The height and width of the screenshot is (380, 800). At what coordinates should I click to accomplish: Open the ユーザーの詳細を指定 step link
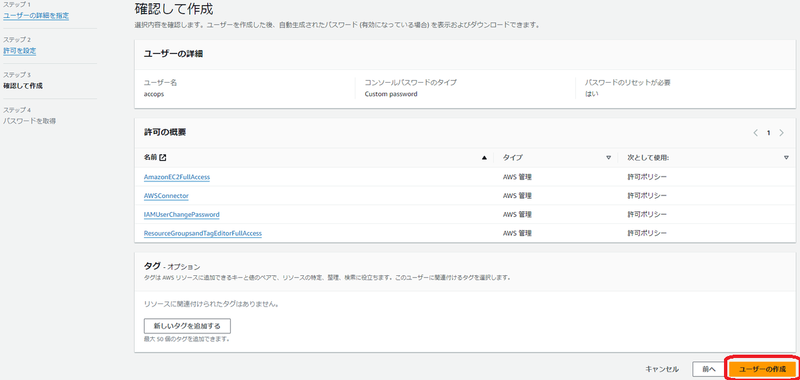36,16
